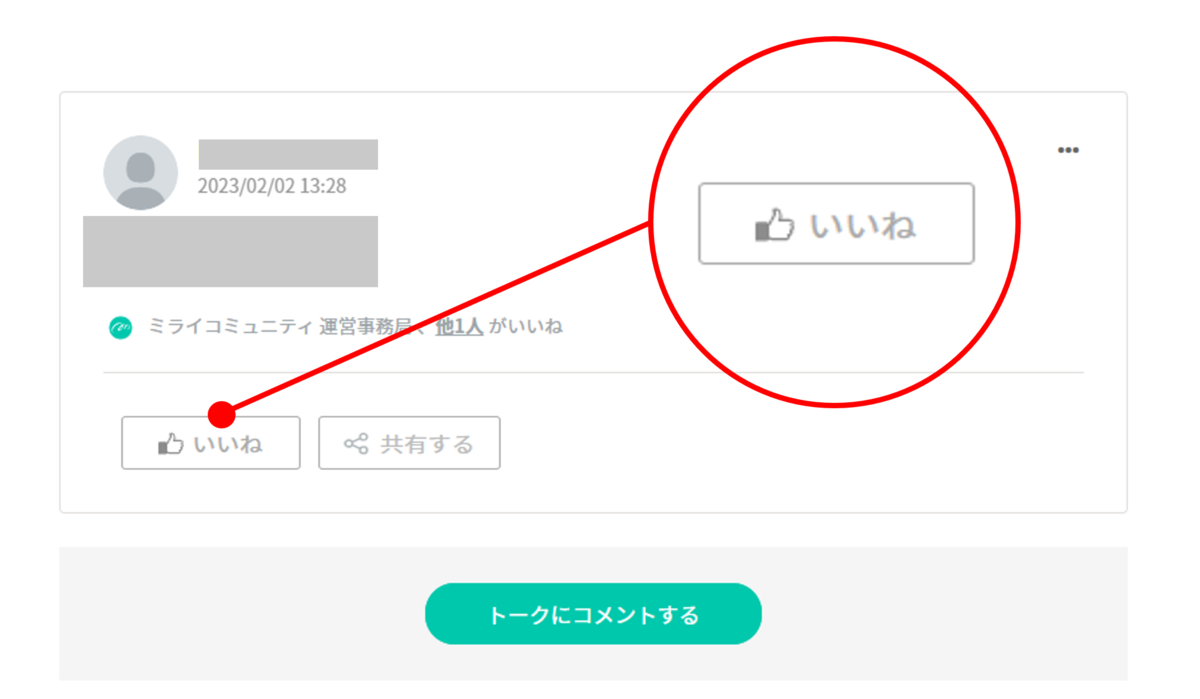Screen dimensions: 1200x699
Task: Click the teal ミライコミュニティ logo icon
Action: (120, 327)
